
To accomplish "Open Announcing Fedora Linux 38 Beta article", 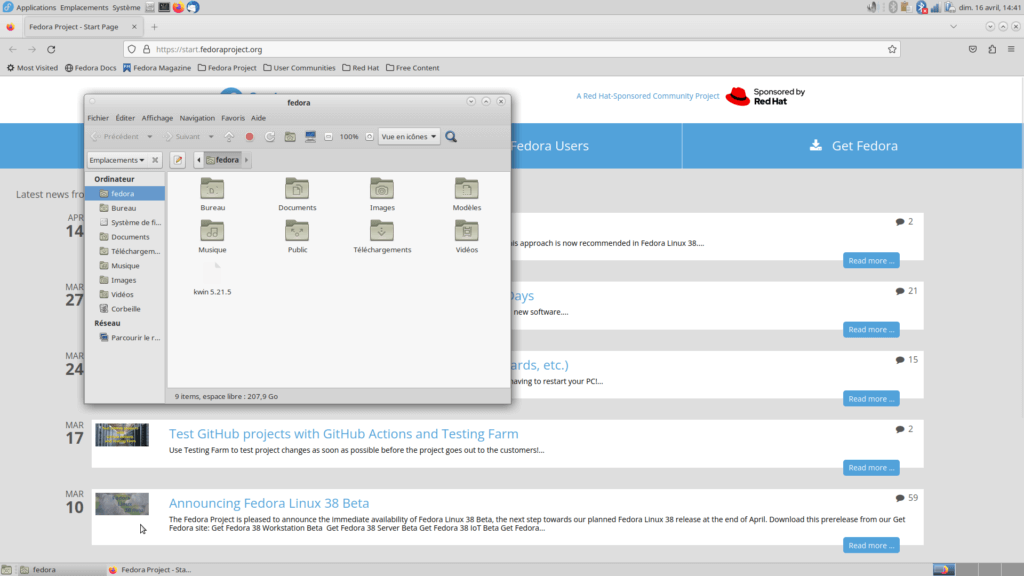I will coord(269,503).
